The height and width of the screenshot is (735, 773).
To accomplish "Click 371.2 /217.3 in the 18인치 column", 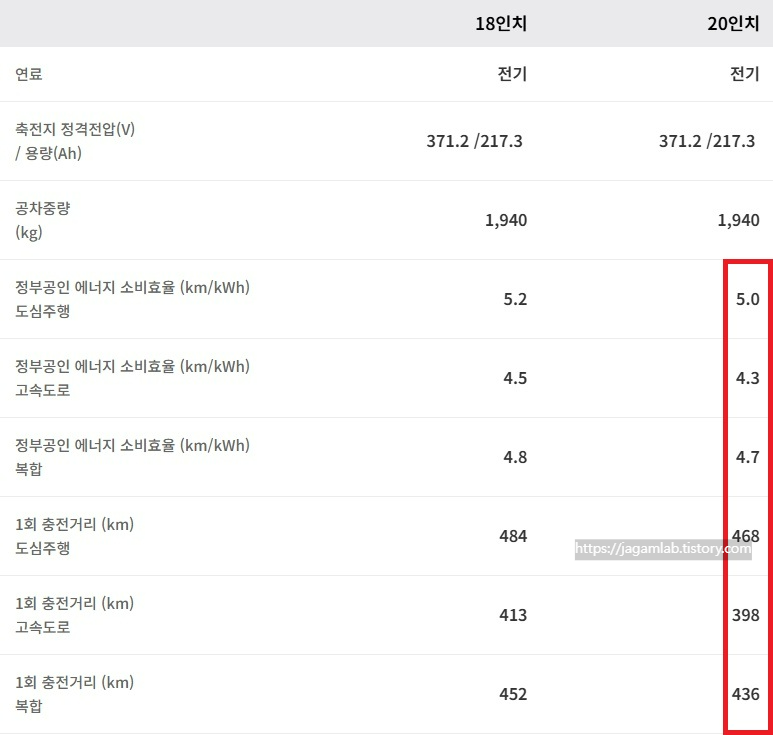I will [474, 141].
